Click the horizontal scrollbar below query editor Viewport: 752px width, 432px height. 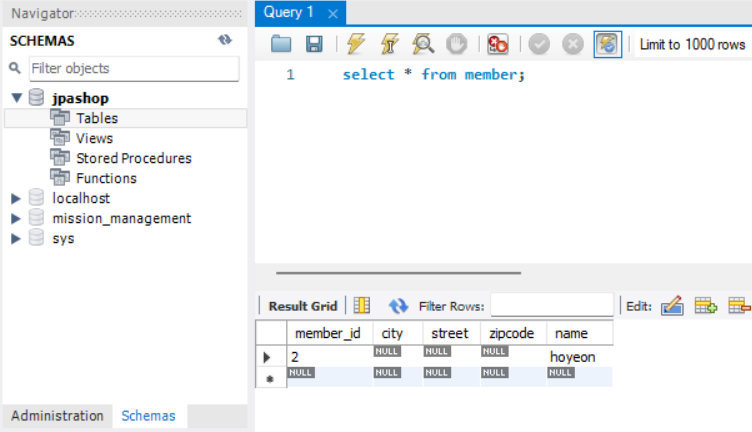[x=398, y=271]
